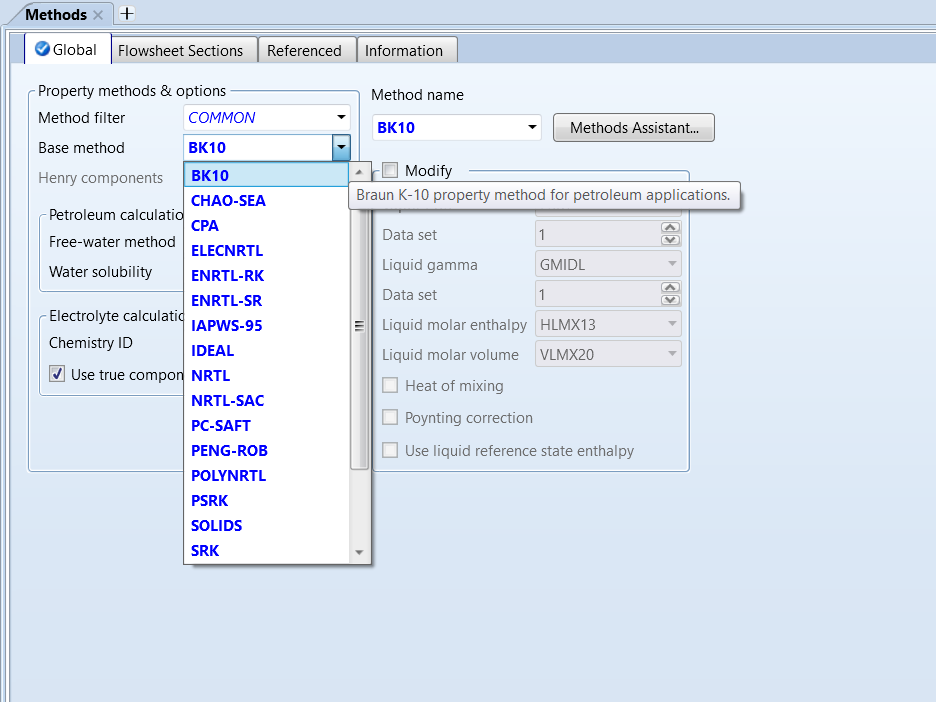
Task: Enable Use liquid reference state enthalpy
Action: click(390, 450)
